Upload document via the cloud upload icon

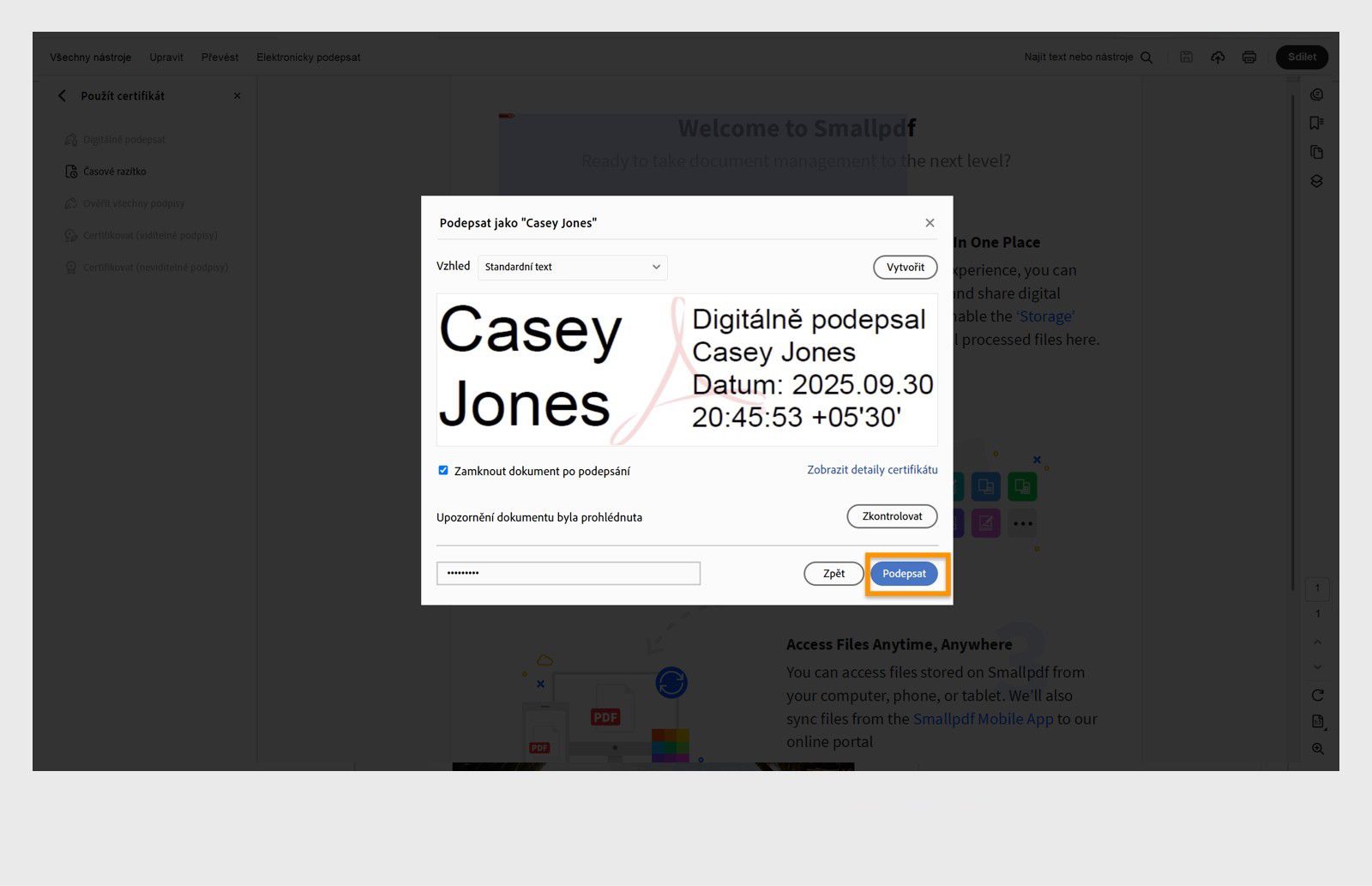click(x=1218, y=57)
